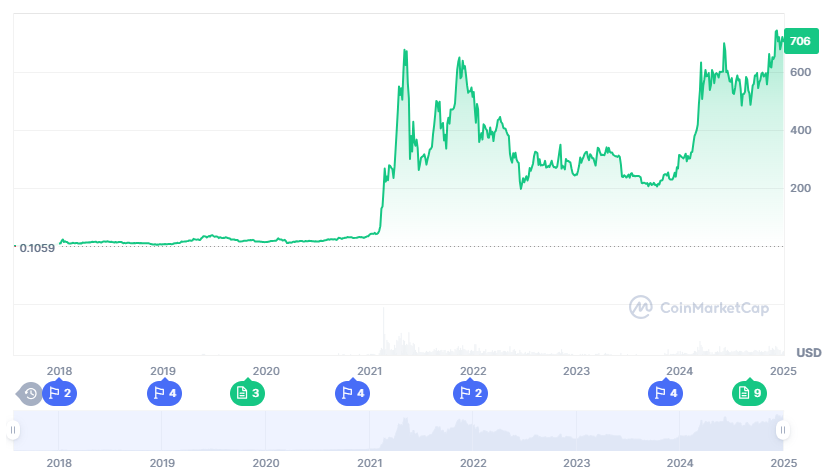
Task: Click the right handle of range navigator
Action: point(783,430)
